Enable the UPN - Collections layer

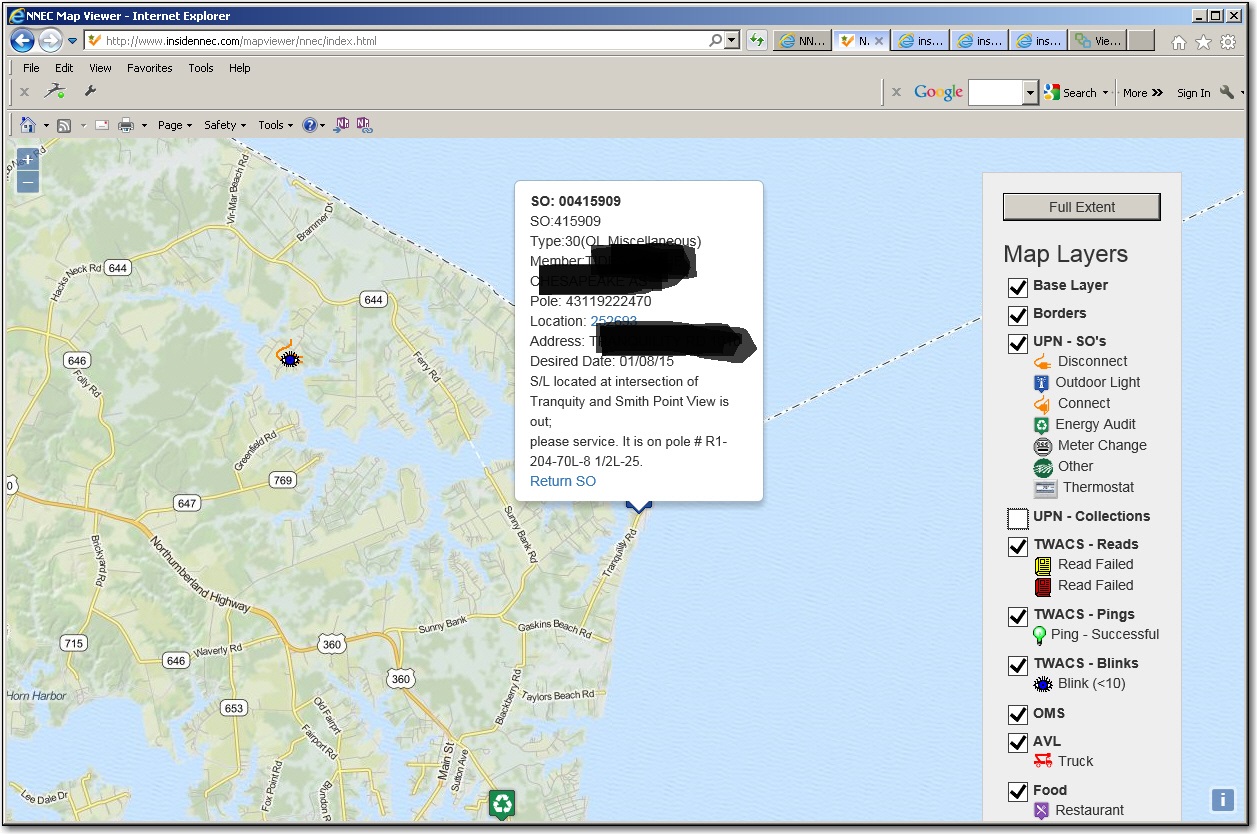coord(1017,518)
